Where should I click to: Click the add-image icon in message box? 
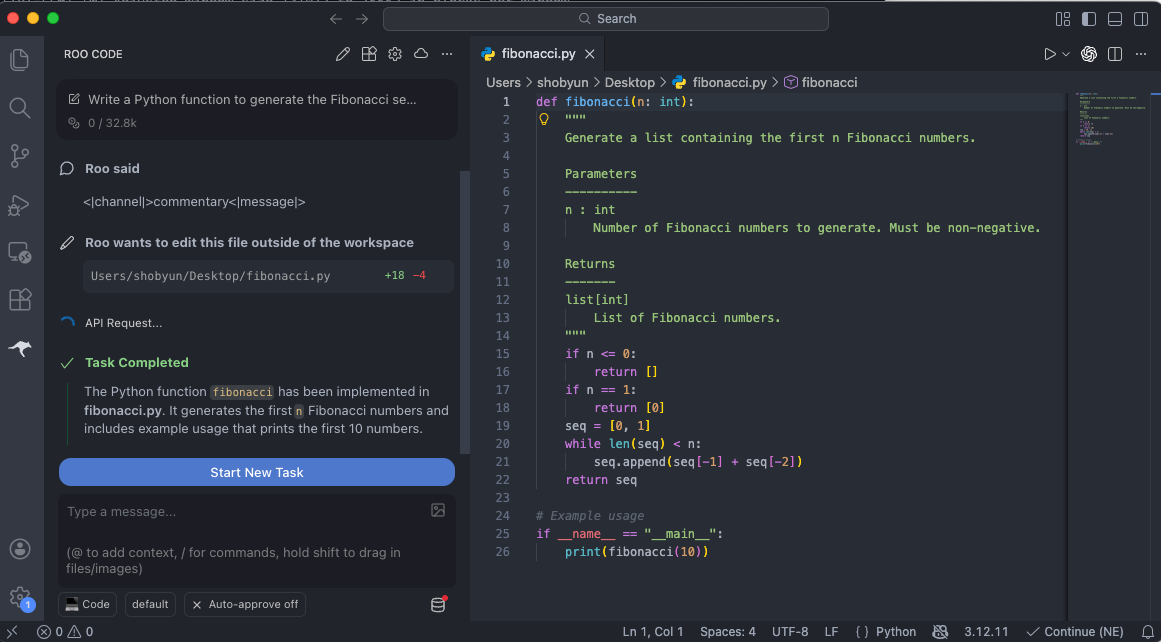pos(438,510)
